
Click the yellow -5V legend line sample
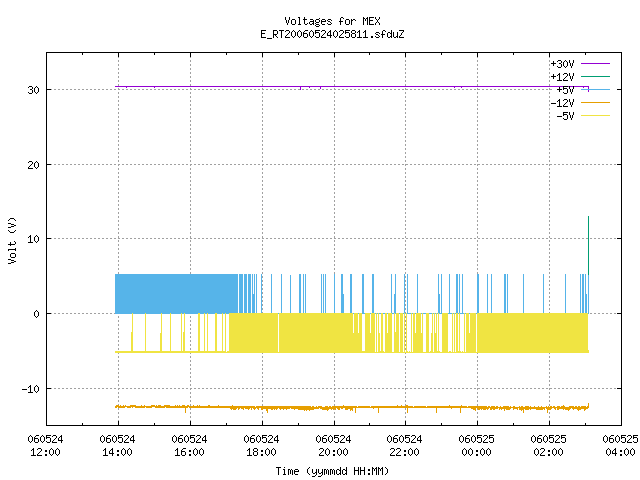click(596, 116)
